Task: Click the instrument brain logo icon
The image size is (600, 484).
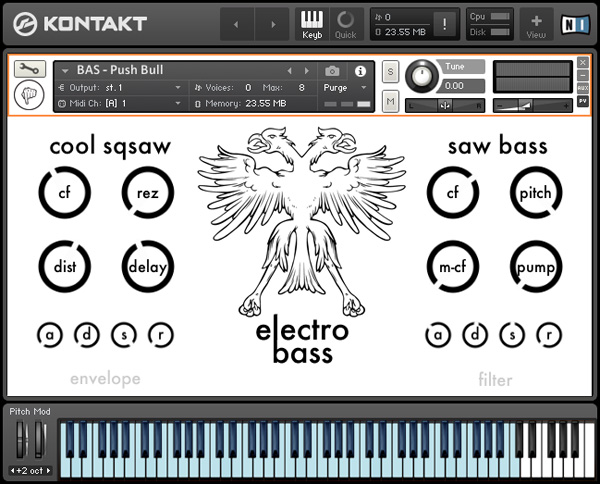Action: 29,95
